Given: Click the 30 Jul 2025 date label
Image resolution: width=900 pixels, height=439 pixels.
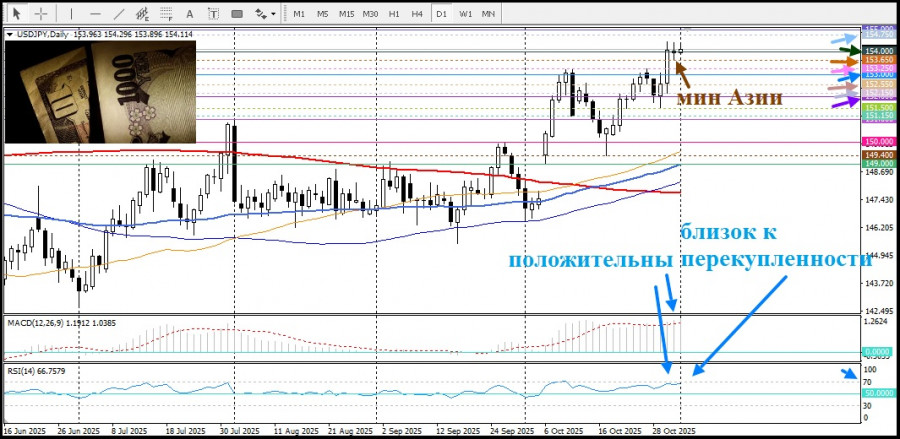Looking at the screenshot, I should tap(240, 431).
